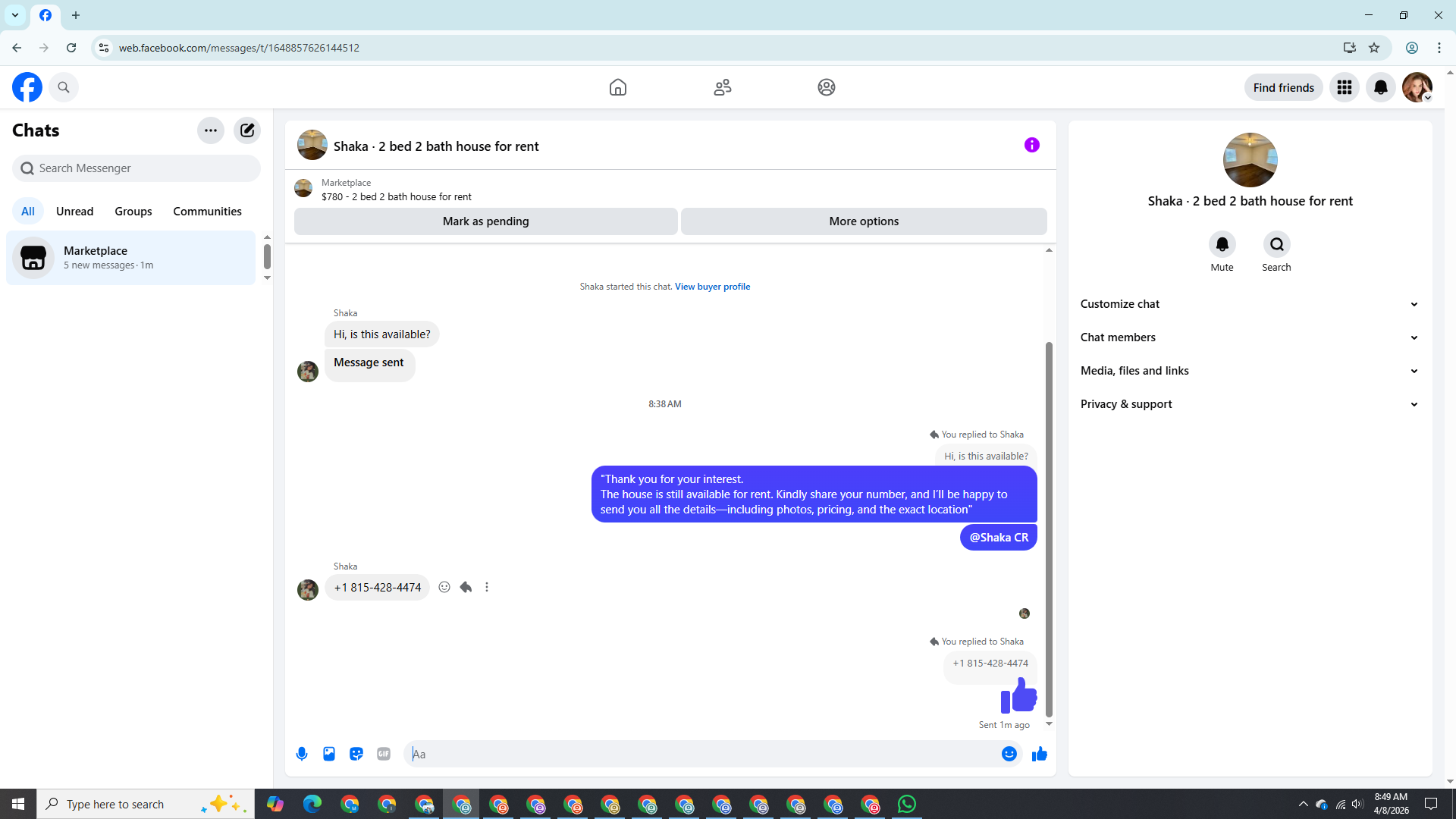Click the Search Messenger field

point(136,168)
